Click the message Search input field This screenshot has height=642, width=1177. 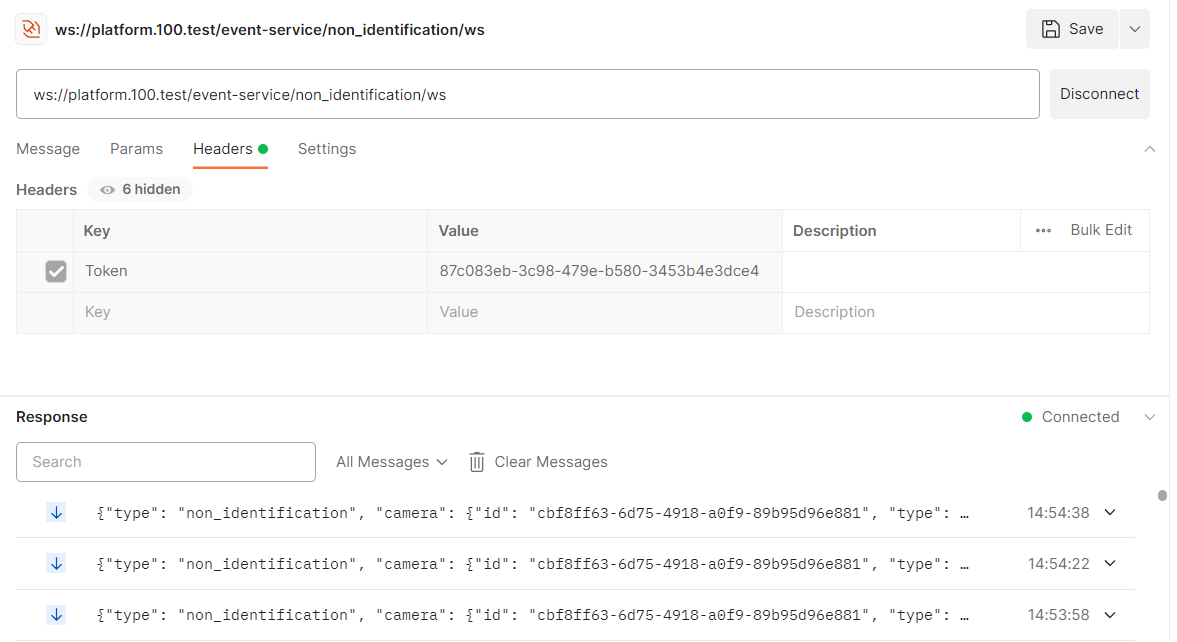coord(166,462)
